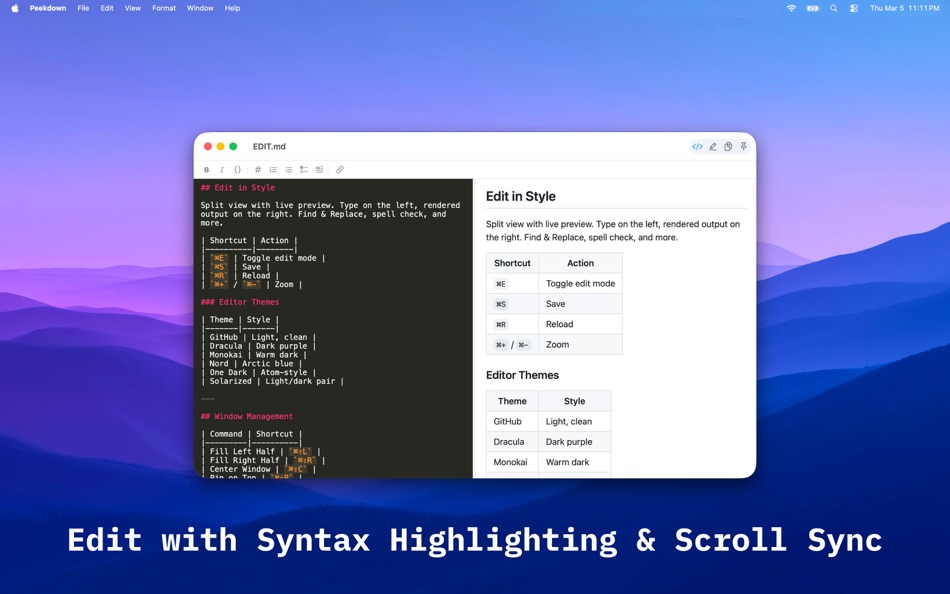Minimize EDIT.md with yellow button
Image resolution: width=950 pixels, height=594 pixels.
221,147
